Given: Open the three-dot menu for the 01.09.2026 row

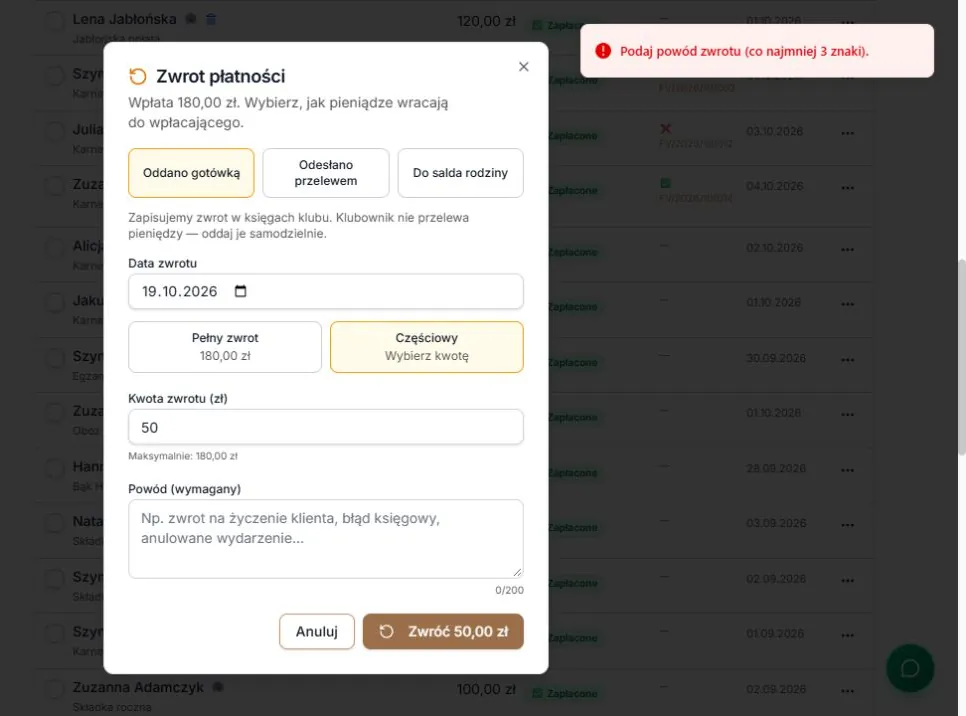Looking at the screenshot, I should [x=848, y=635].
